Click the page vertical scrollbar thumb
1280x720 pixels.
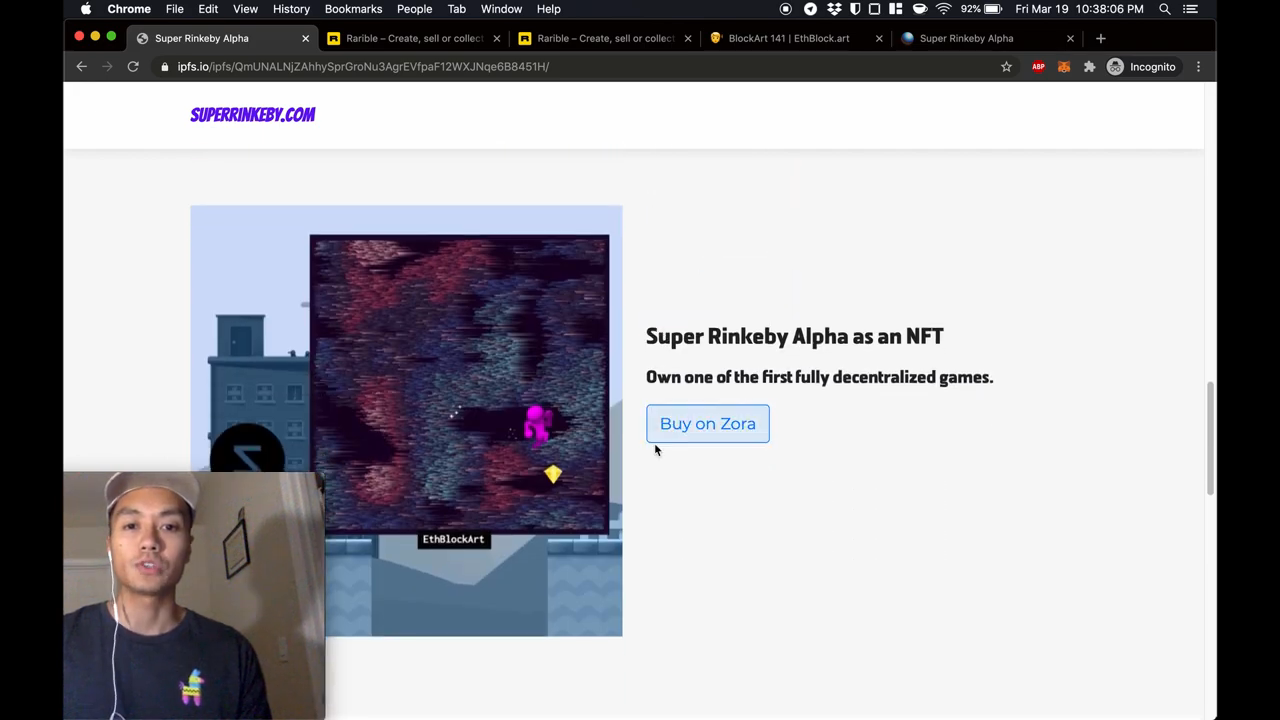point(1210,437)
